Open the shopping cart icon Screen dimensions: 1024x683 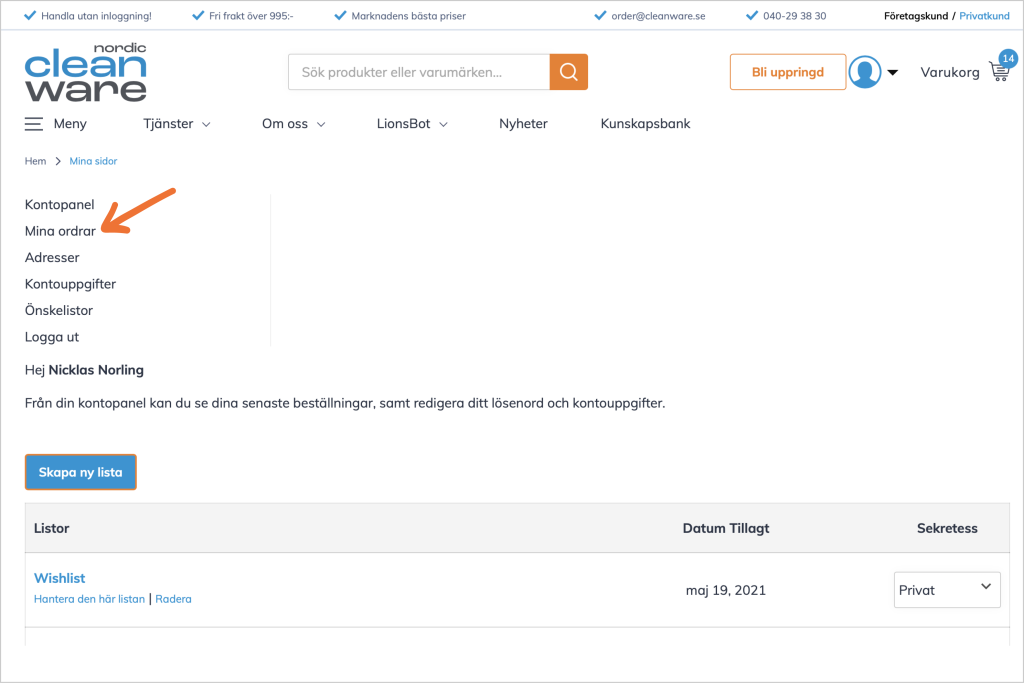point(998,72)
